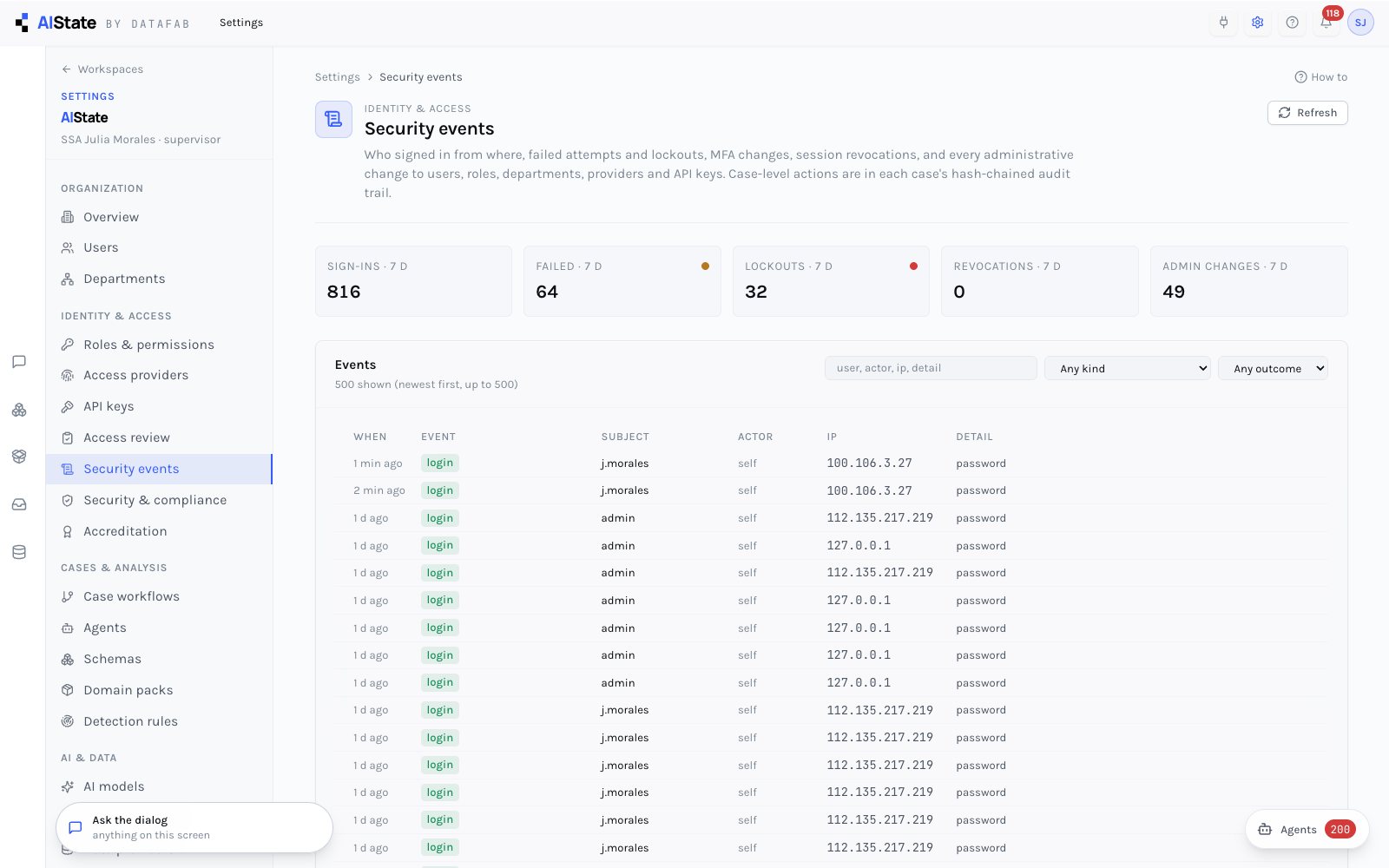Click the package box icon in left rail
This screenshot has height=868, width=1389.
[x=19, y=457]
